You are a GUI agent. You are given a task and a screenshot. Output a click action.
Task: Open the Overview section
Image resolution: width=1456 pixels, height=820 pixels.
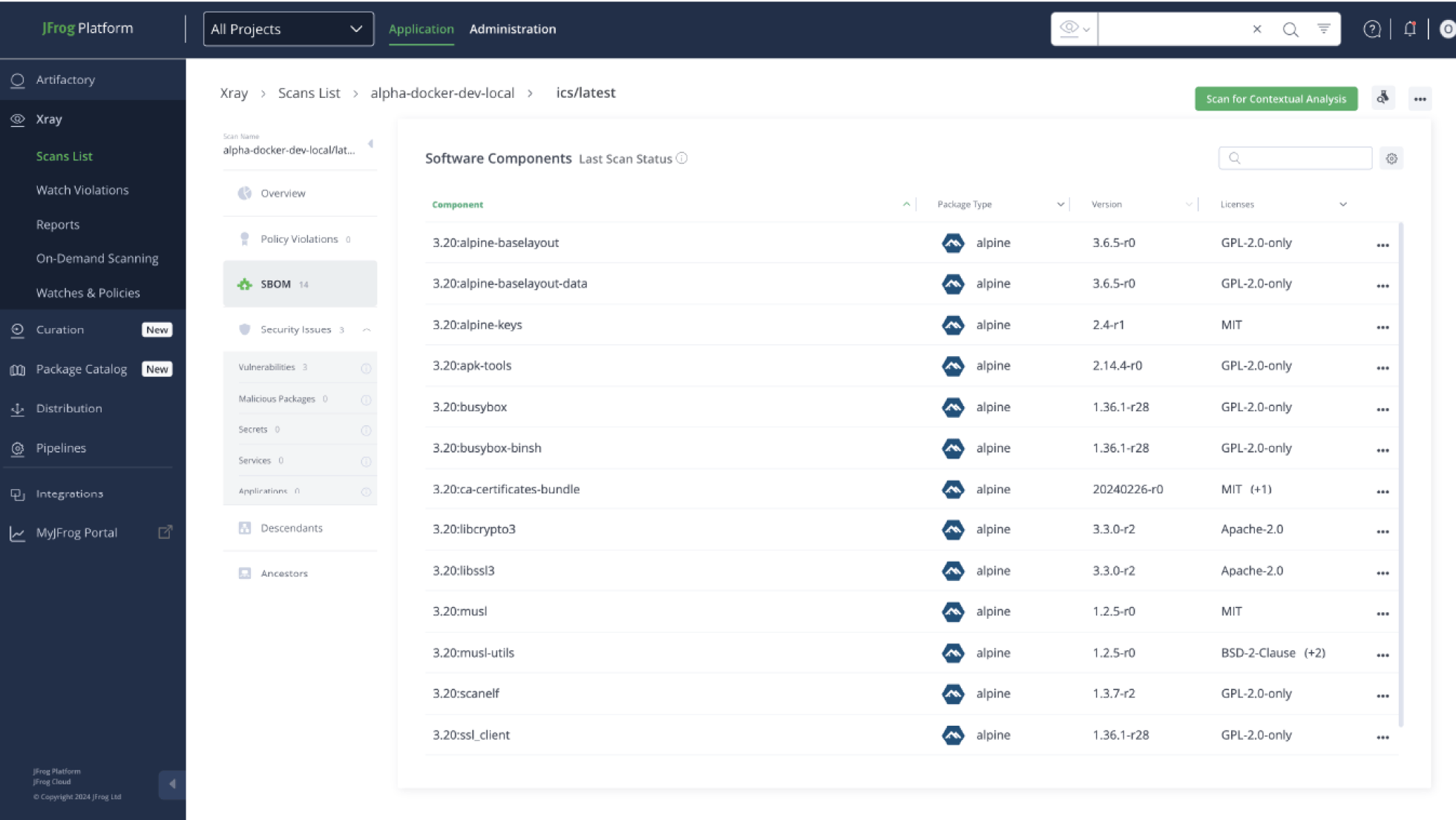pyautogui.click(x=300, y=193)
